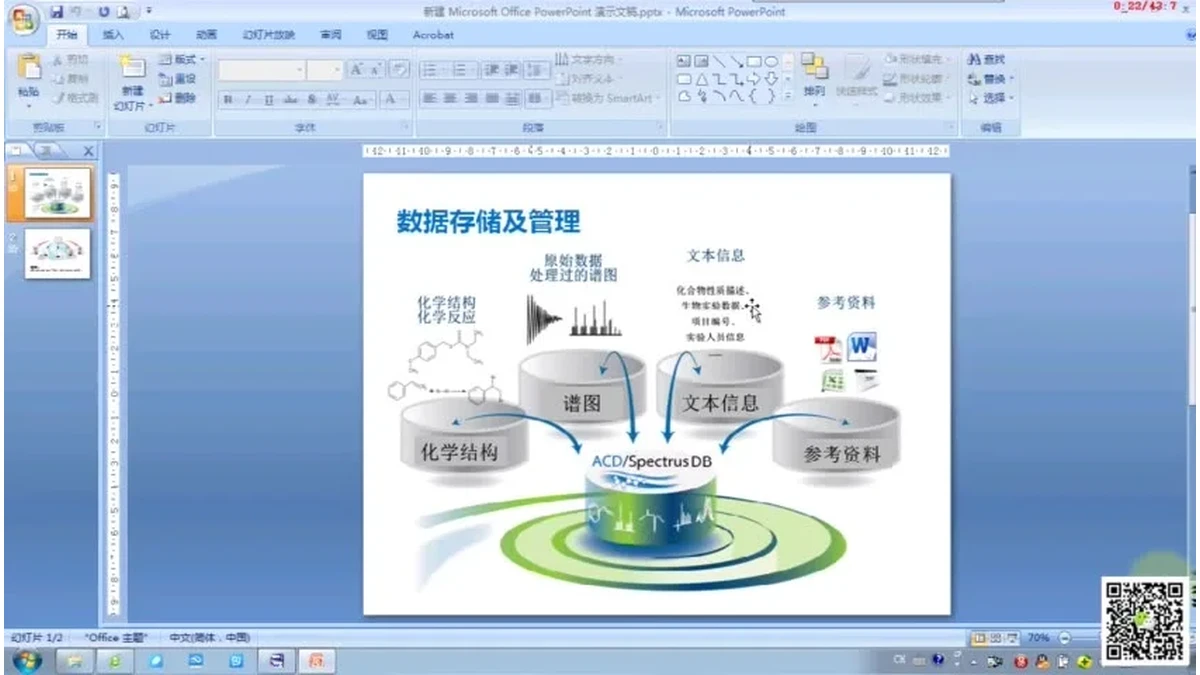Click the PowerPoint icon on Windows taskbar
This screenshot has width=1200, height=675.
pyautogui.click(x=316, y=661)
